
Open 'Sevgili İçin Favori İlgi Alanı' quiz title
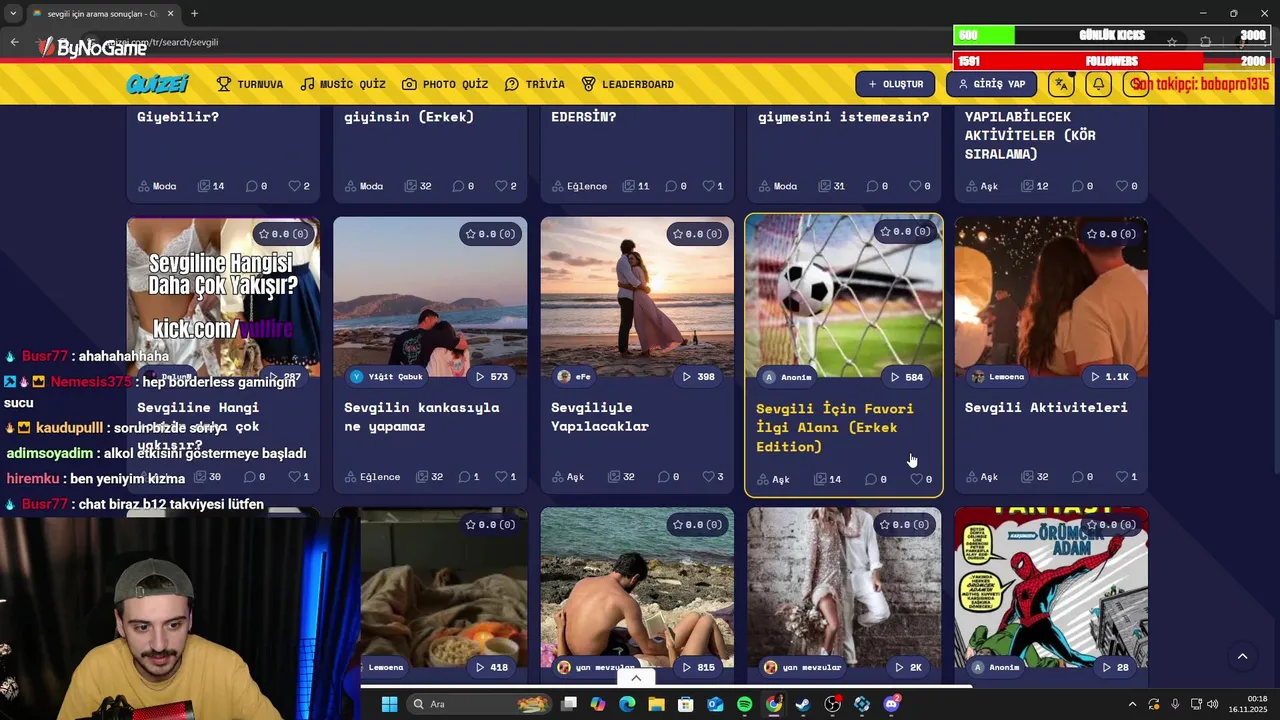click(835, 427)
